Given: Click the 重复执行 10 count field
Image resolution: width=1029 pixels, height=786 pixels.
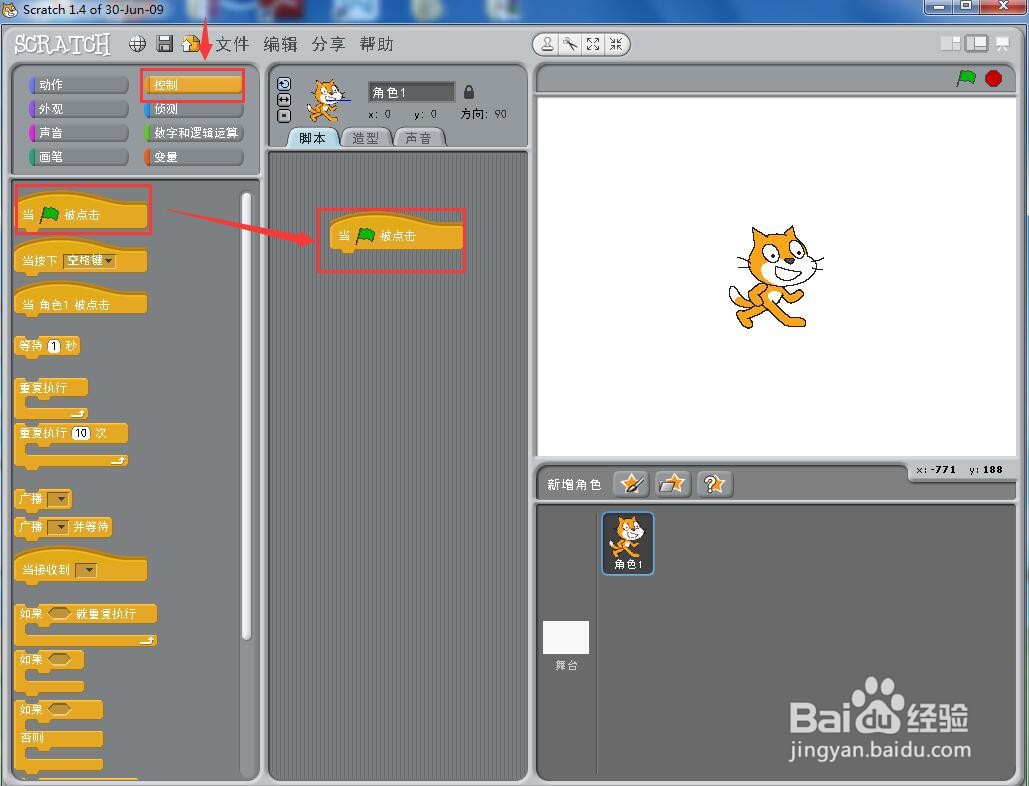Looking at the screenshot, I should click(x=81, y=433).
